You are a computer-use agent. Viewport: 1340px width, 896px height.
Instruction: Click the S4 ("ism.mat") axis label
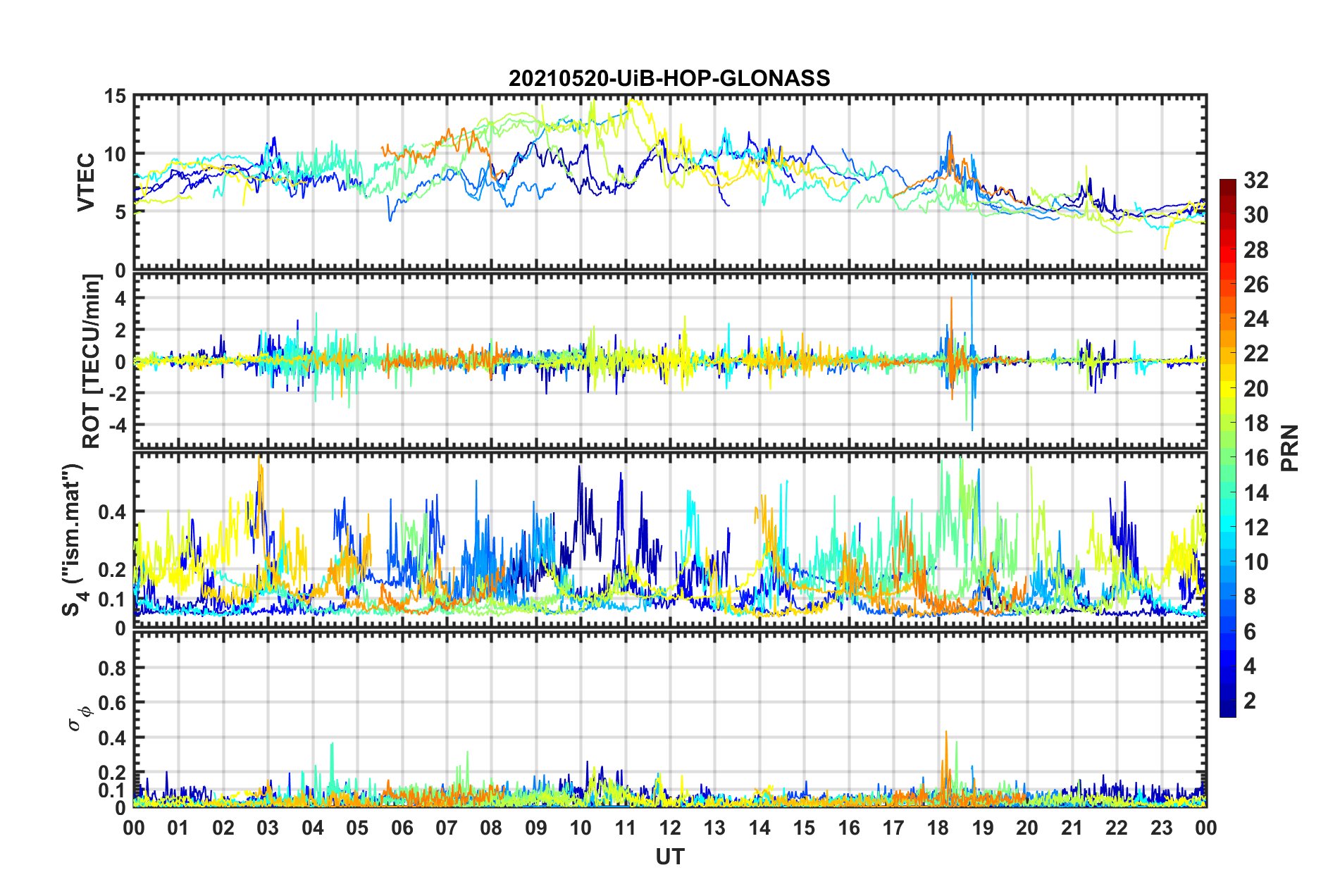pos(73,540)
